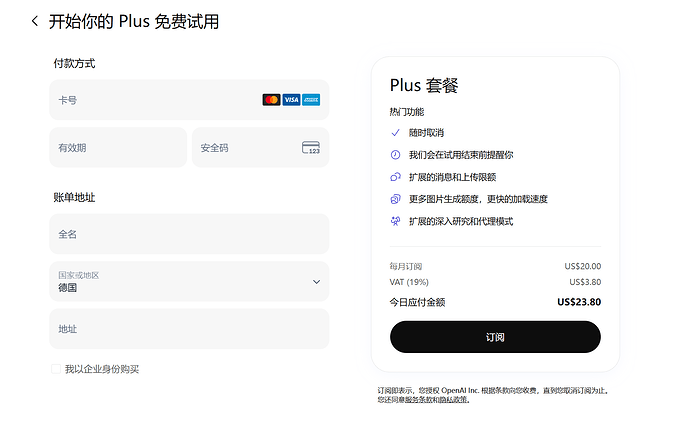Click icon beside 扩展的深入研究和代理模式
This screenshot has width=690, height=421.
tap(395, 221)
